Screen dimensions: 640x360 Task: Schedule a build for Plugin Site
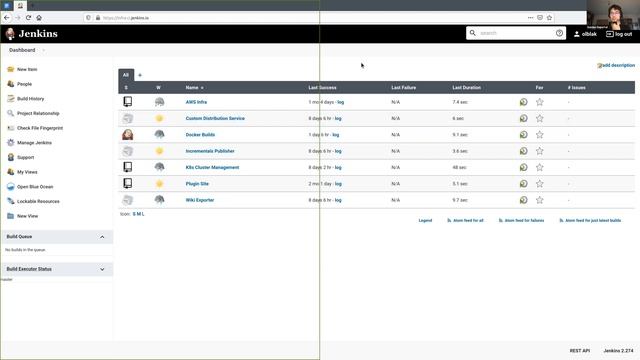click(524, 184)
